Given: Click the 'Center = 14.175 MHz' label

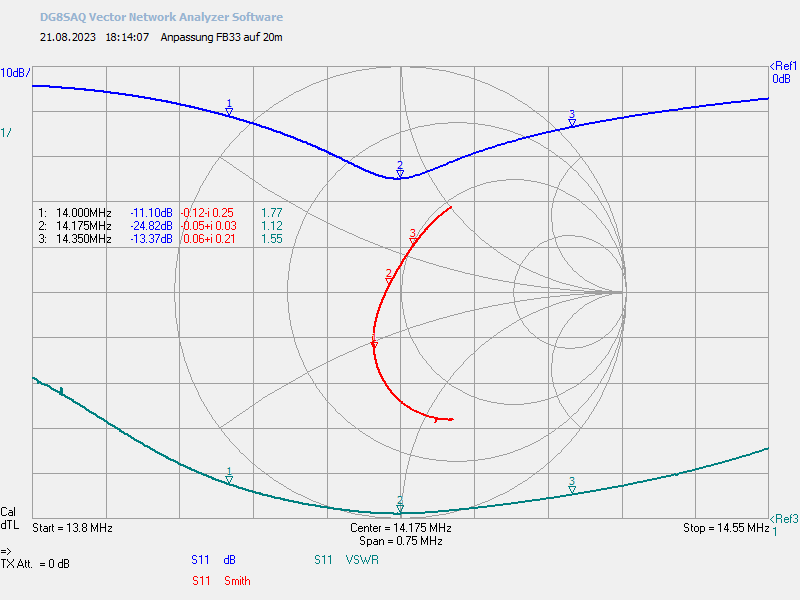Looking at the screenshot, I should 401,528.
